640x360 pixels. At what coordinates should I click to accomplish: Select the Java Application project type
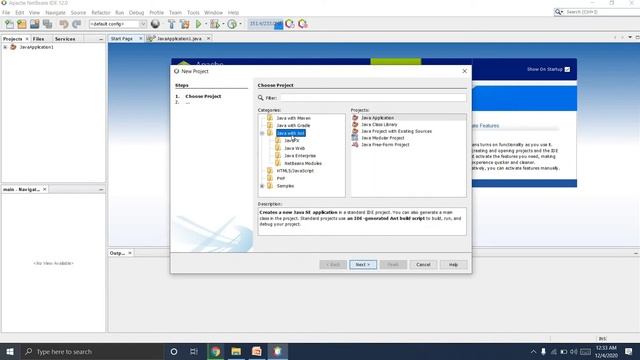click(x=377, y=118)
